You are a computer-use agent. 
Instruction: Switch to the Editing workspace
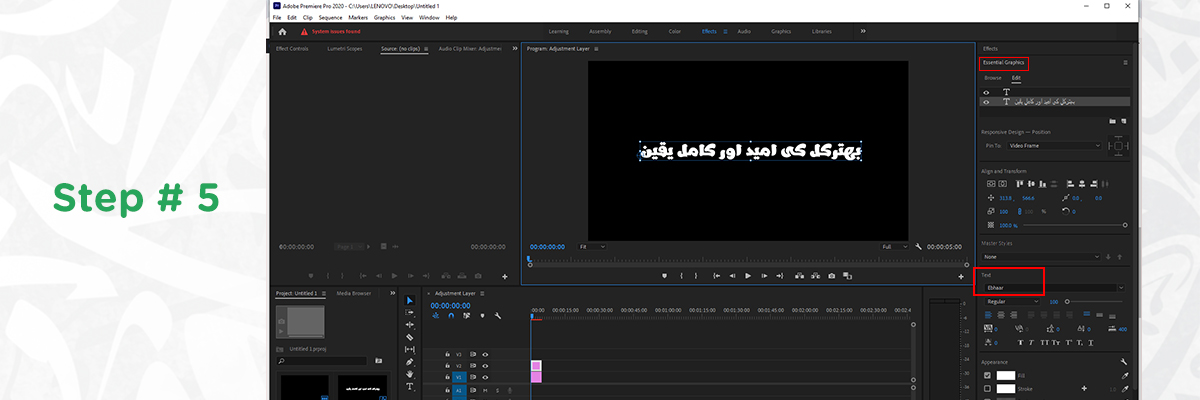tap(638, 31)
